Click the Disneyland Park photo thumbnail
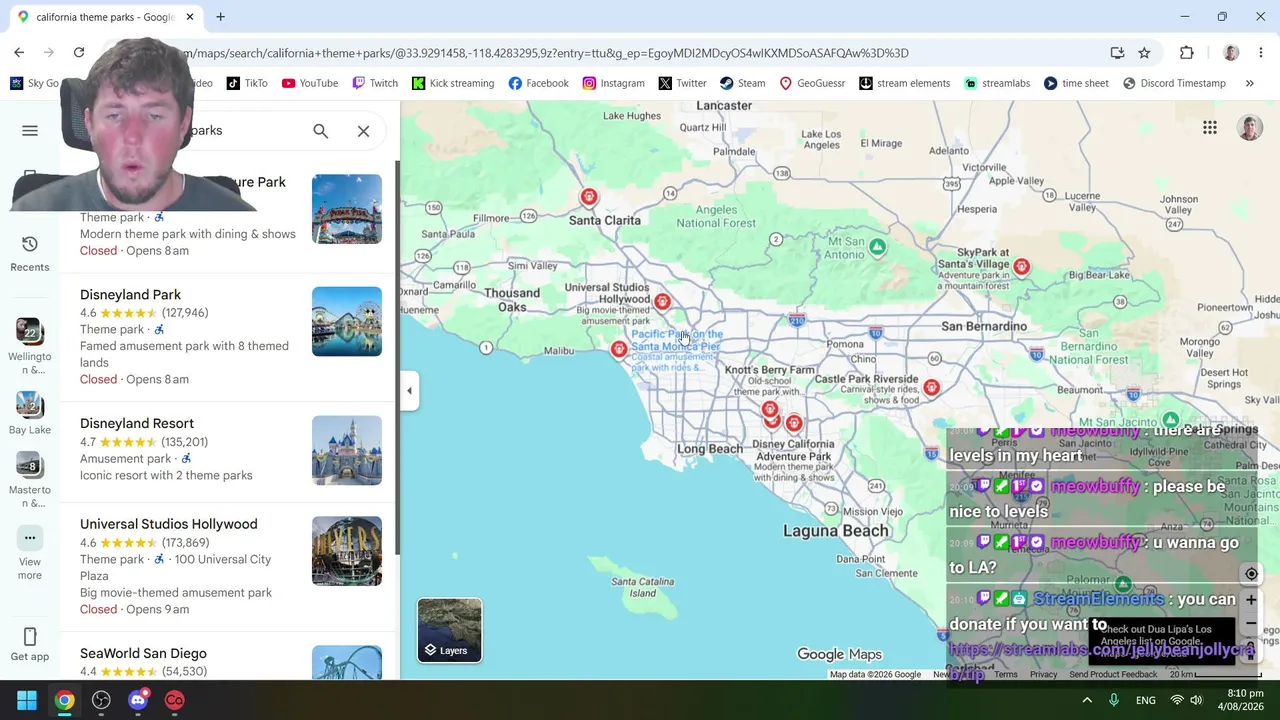Screen dimensions: 1280x720 point(347,321)
